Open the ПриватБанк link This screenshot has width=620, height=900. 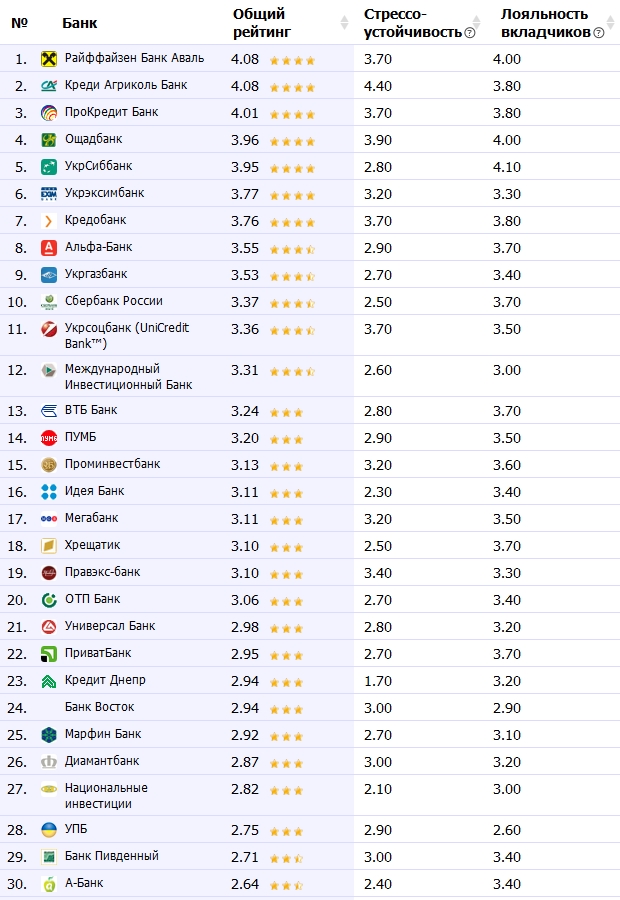(98, 653)
